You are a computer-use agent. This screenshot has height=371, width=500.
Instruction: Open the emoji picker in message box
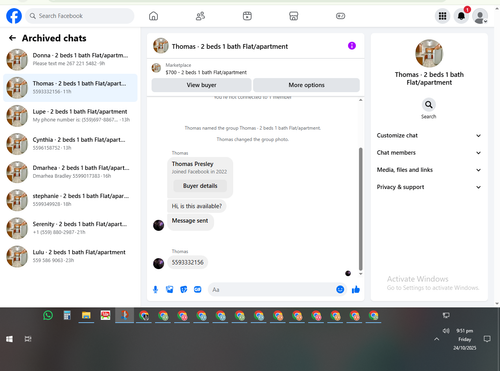[340, 289]
